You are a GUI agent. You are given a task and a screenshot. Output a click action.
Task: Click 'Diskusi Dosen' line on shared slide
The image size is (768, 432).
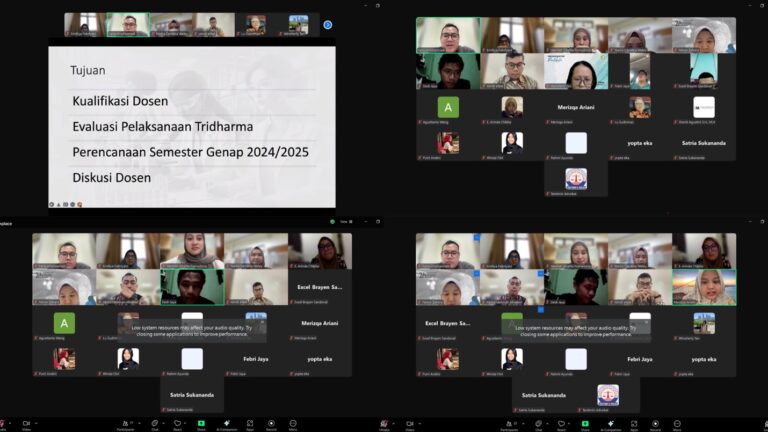(x=112, y=177)
